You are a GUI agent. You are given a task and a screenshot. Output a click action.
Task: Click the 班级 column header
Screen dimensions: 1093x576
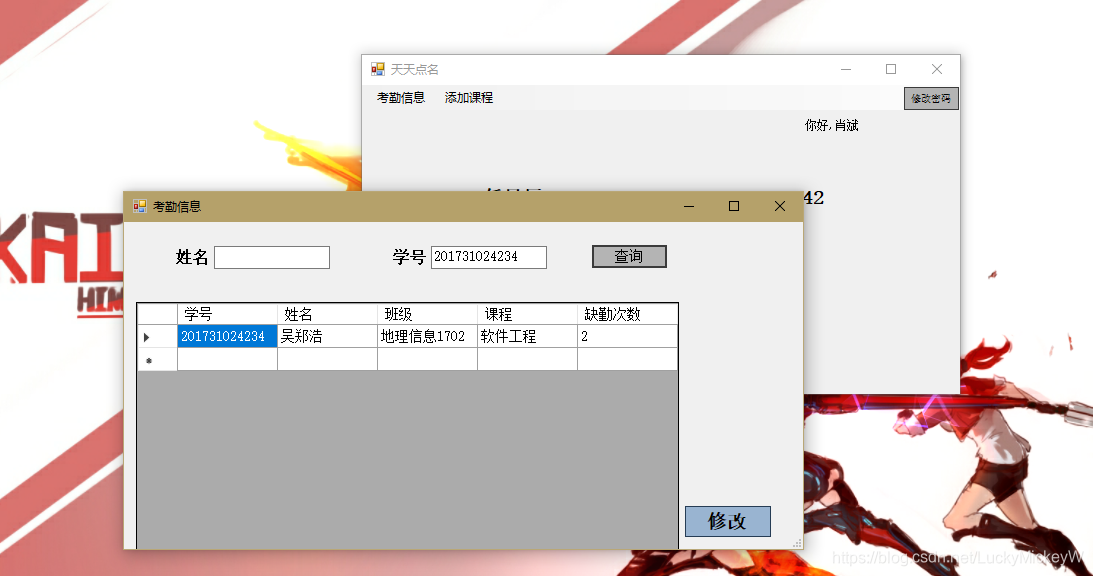pyautogui.click(x=427, y=314)
